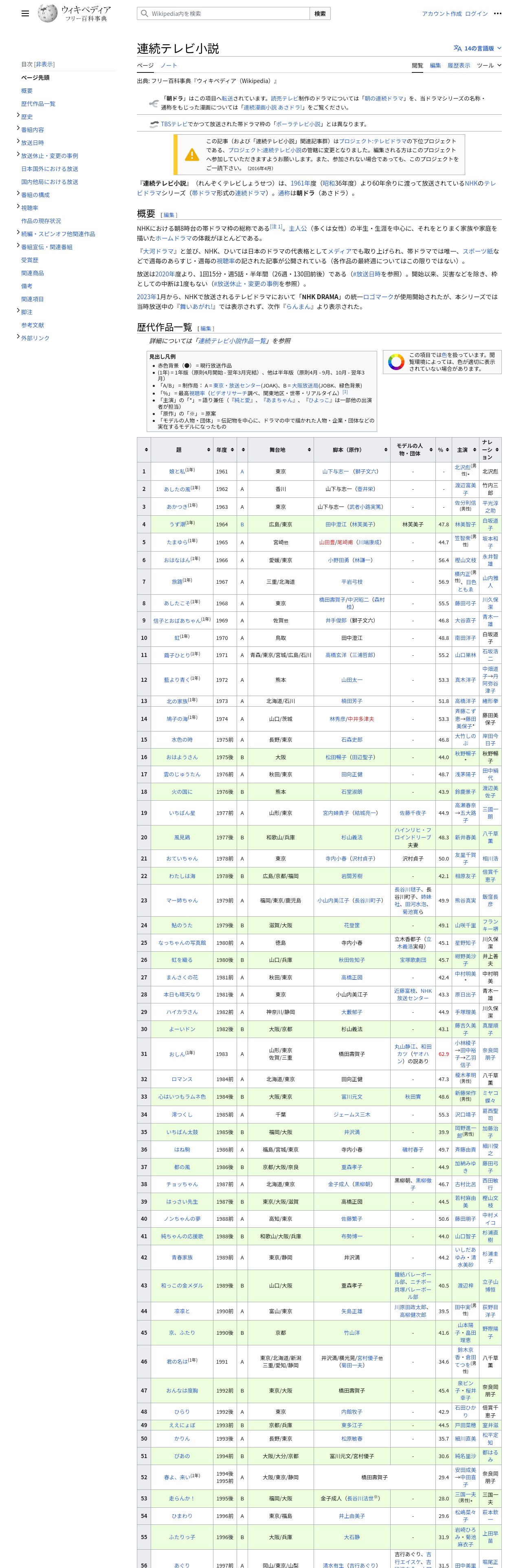This screenshot has width=523, height=1568.
Task: Expand 歴史 section in contents
Action: point(18,115)
